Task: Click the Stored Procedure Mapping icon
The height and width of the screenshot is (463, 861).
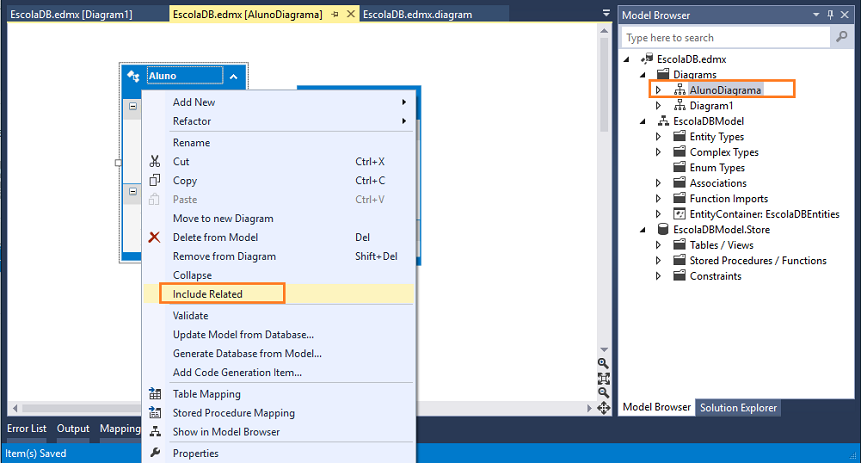Action: click(155, 412)
